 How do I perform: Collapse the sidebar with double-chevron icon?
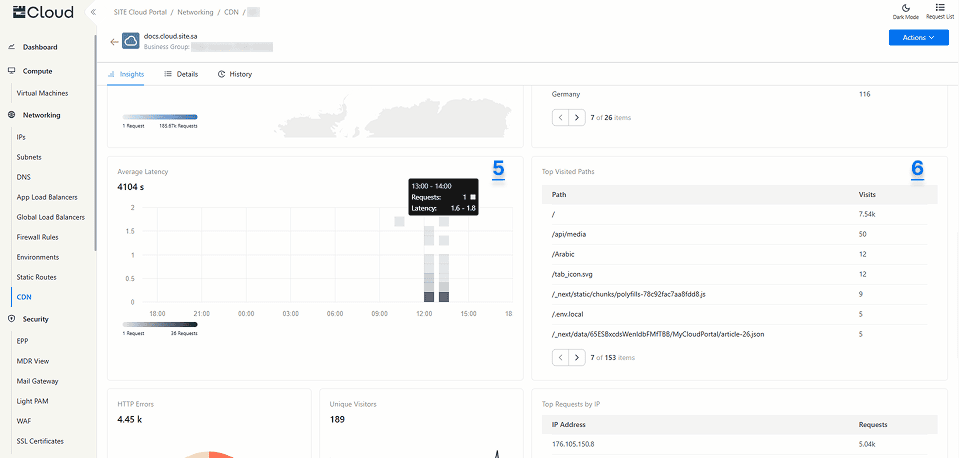pos(93,12)
